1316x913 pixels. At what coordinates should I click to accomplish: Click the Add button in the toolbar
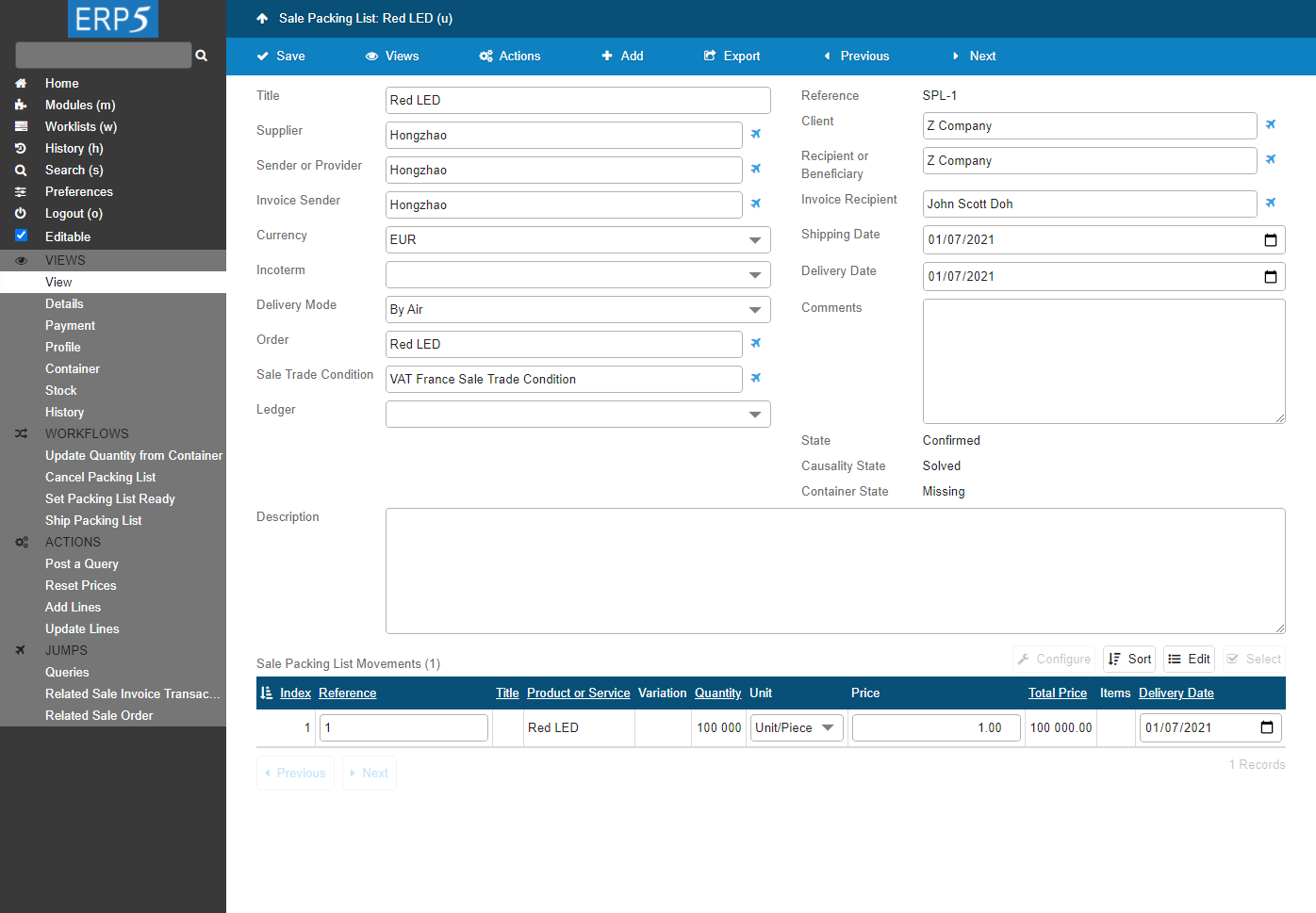[x=622, y=56]
